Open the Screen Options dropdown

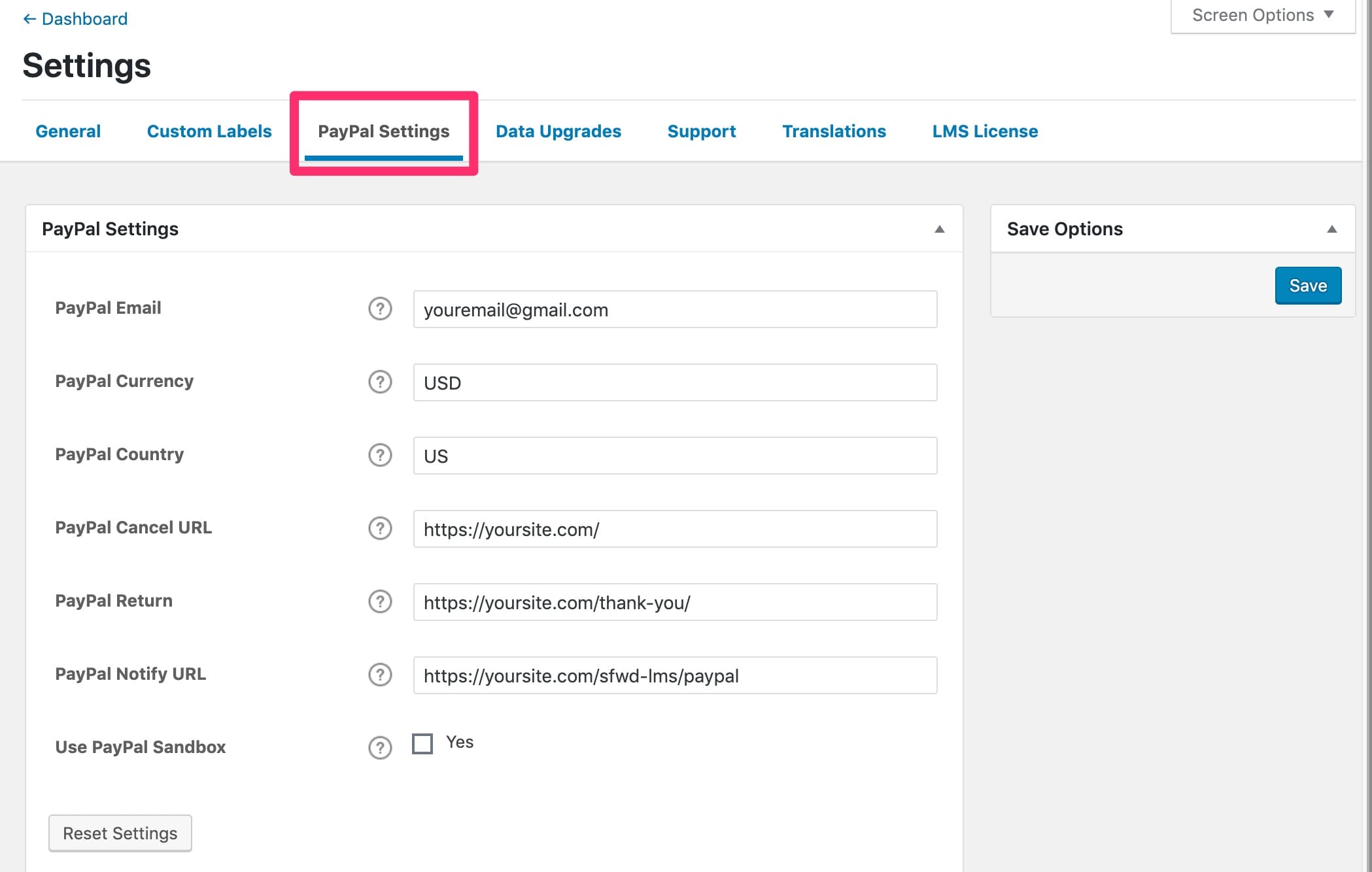tap(1263, 16)
